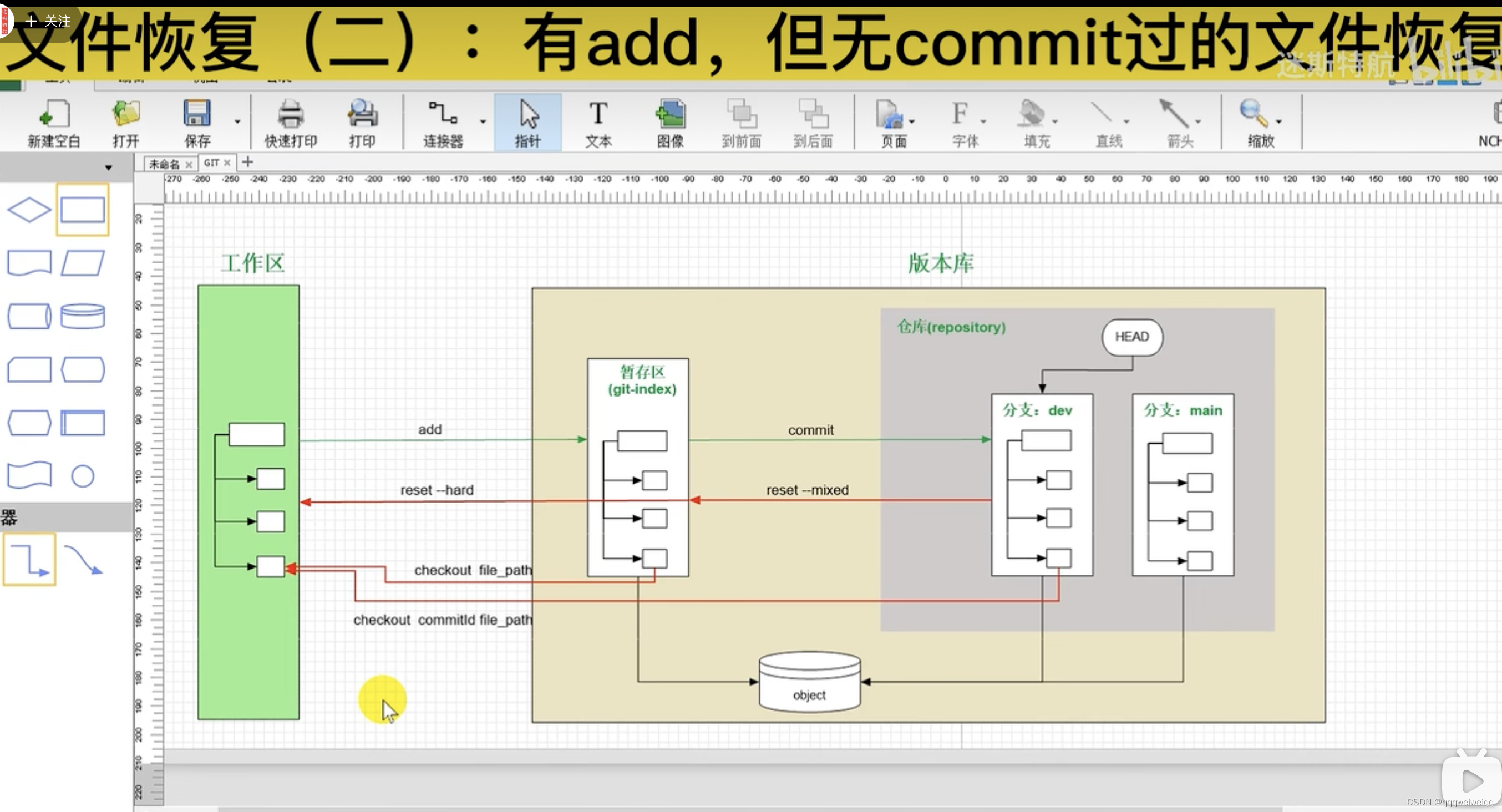Open the shape library dropdown in left sidebar

(109, 167)
